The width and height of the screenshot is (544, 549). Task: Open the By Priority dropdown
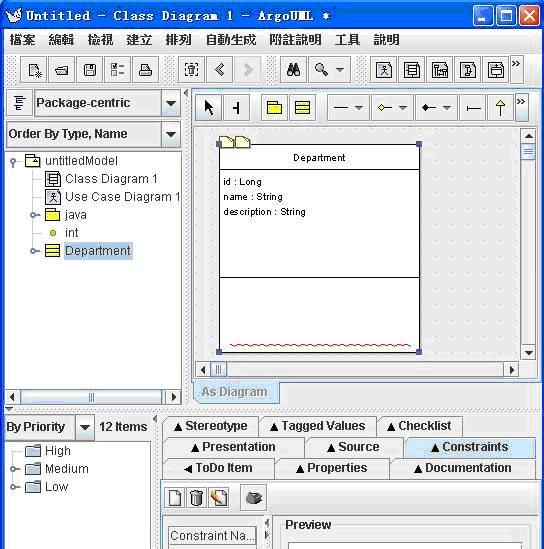[85, 427]
